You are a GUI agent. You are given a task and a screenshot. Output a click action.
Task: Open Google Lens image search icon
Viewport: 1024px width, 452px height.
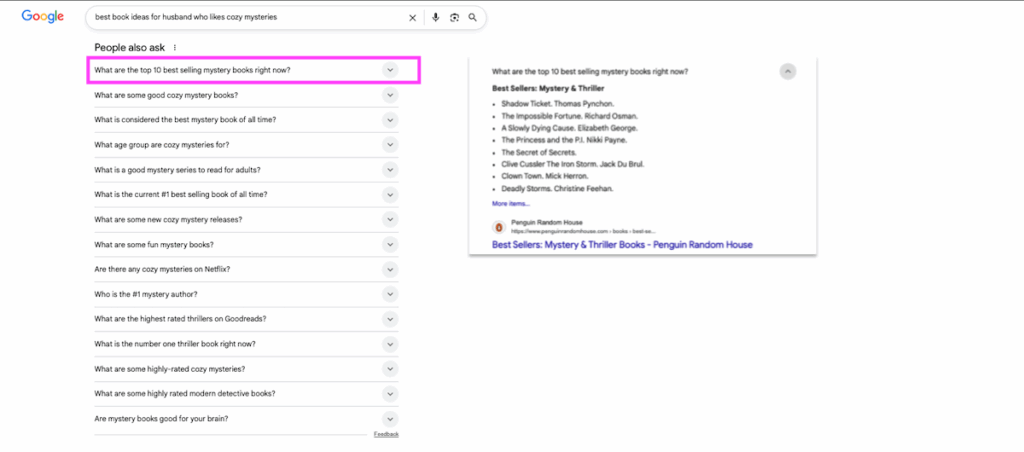click(x=455, y=18)
